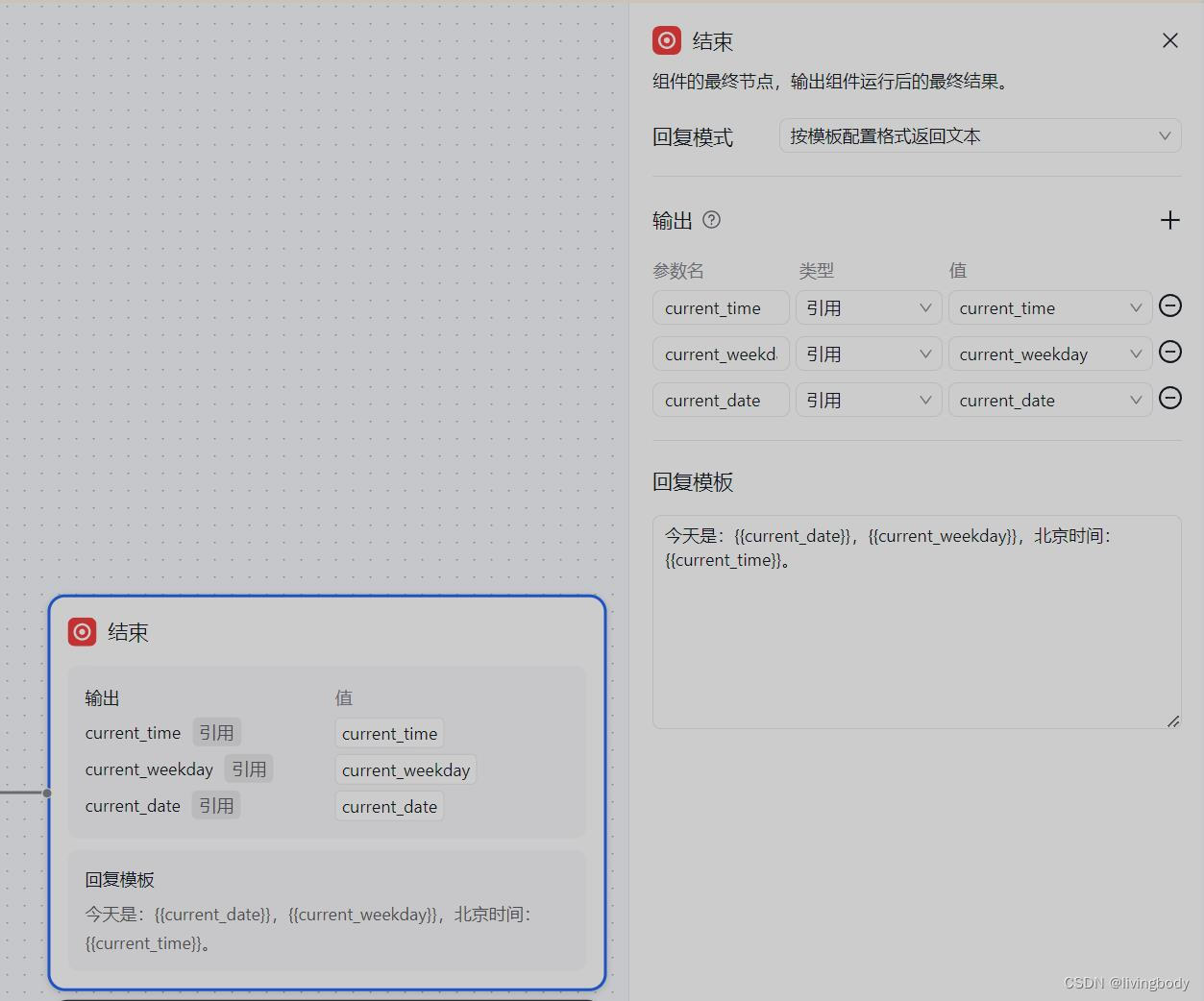Click 引用 tag beside current_date in node
The width and height of the screenshot is (1204, 1001).
216,806
